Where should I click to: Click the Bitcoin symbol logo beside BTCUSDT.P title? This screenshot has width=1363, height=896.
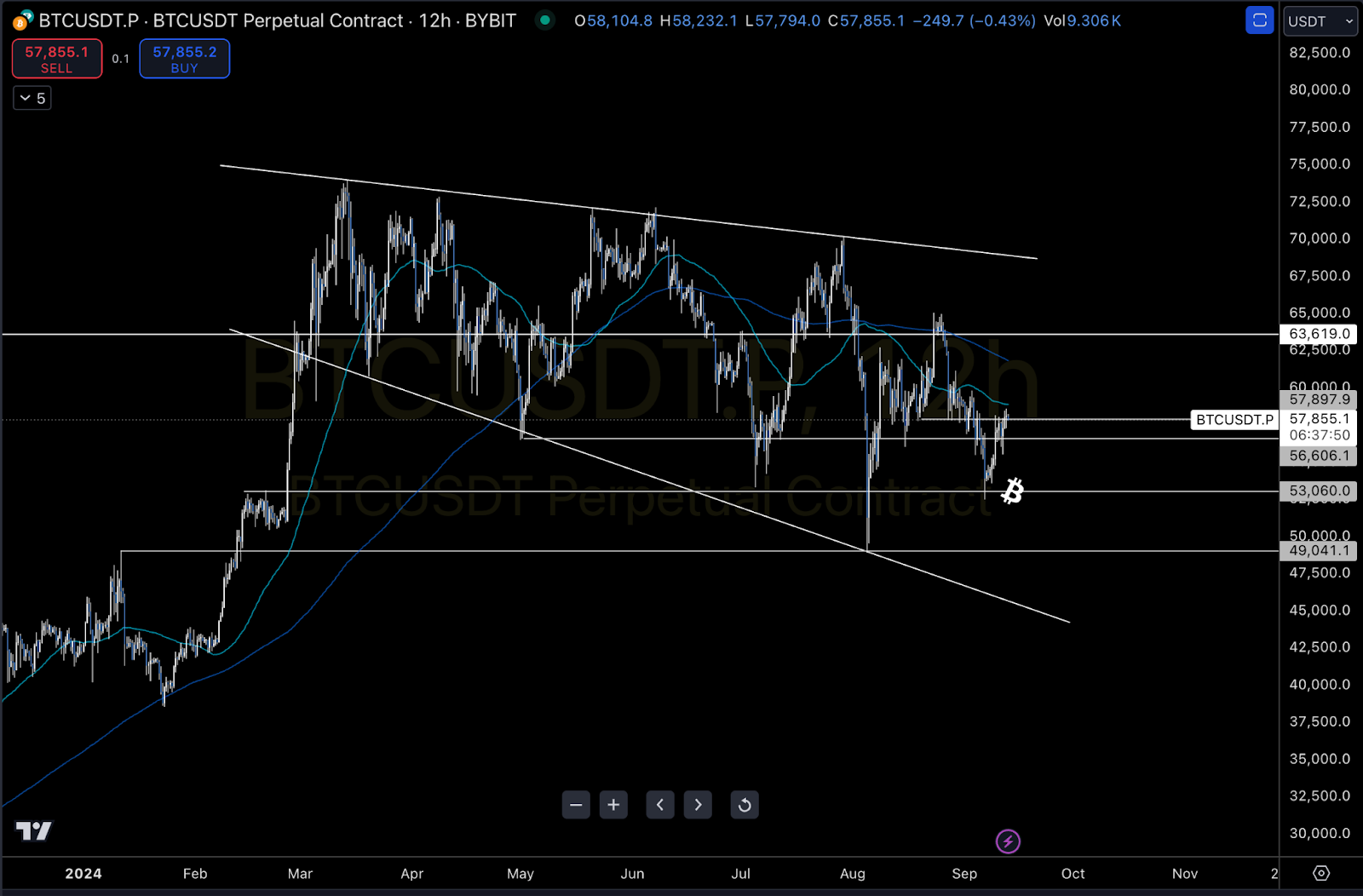(23, 20)
